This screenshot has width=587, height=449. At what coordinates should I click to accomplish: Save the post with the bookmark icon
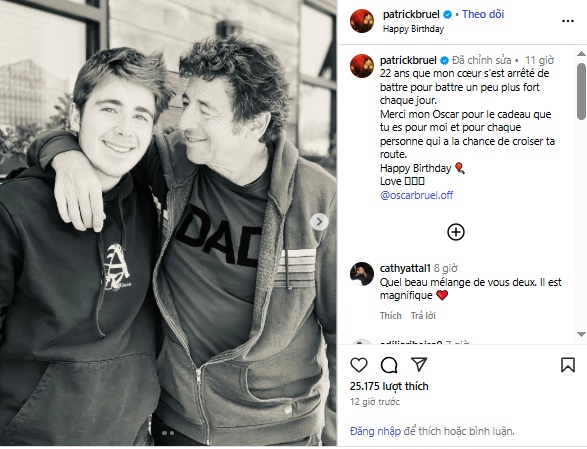click(x=568, y=365)
